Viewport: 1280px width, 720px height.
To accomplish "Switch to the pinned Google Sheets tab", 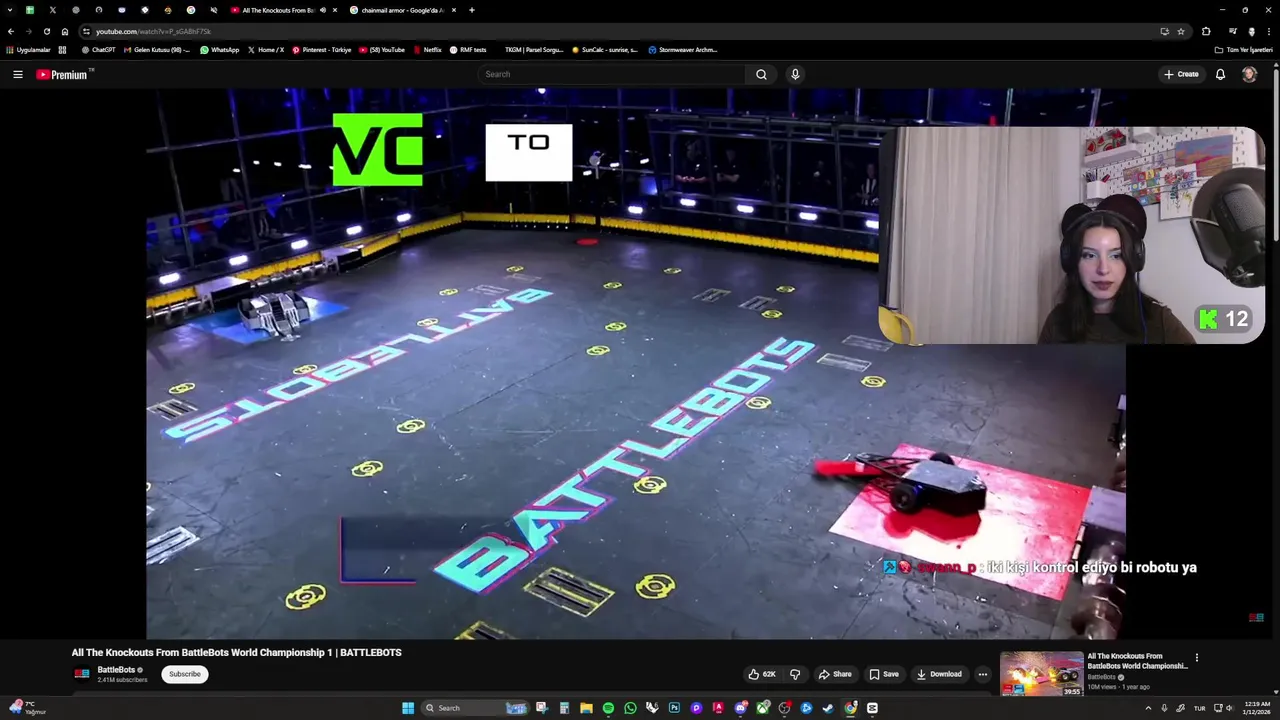I will pos(30,10).
